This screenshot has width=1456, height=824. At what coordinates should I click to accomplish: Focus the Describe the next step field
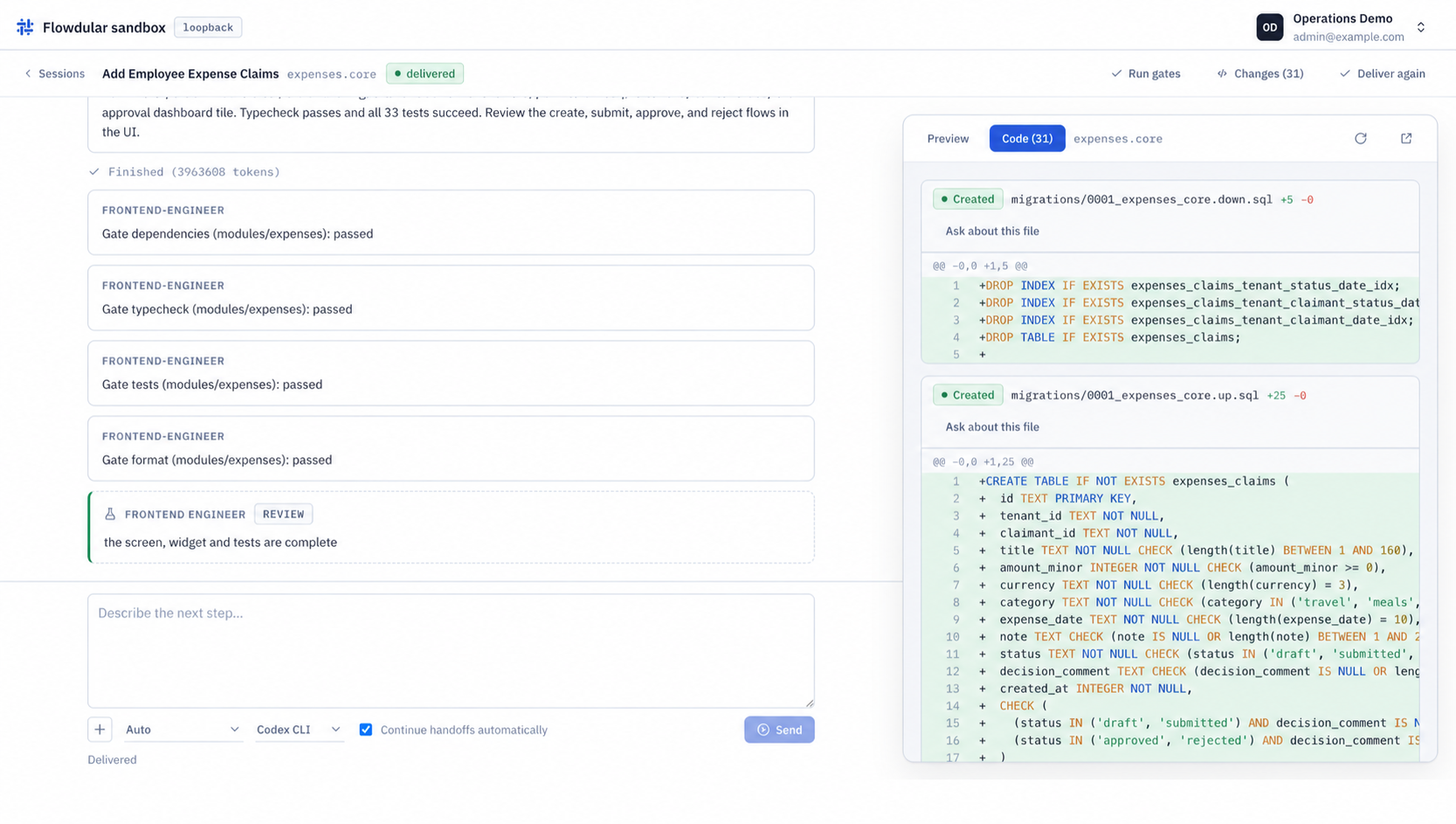pos(451,651)
